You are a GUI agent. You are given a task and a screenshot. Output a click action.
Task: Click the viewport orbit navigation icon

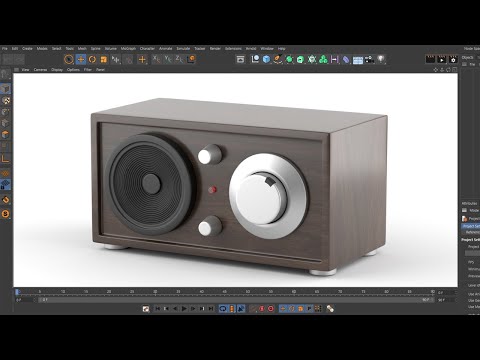pos(448,70)
